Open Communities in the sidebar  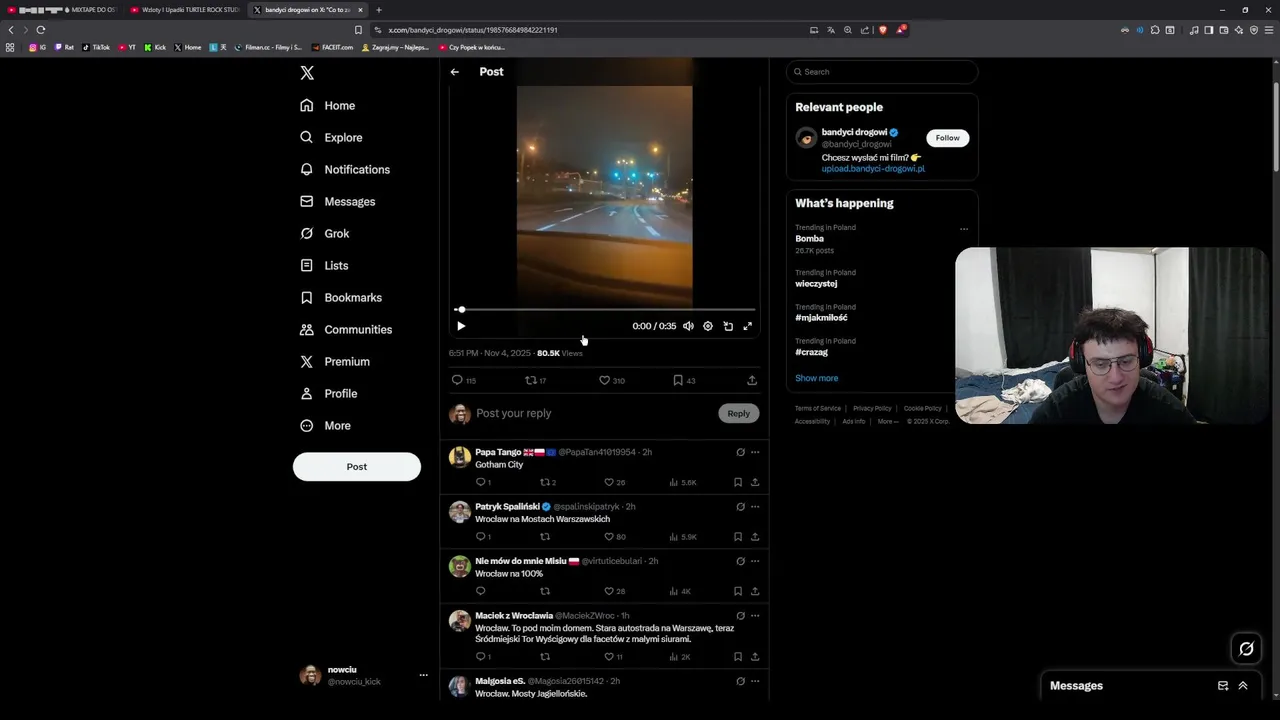[x=346, y=330]
